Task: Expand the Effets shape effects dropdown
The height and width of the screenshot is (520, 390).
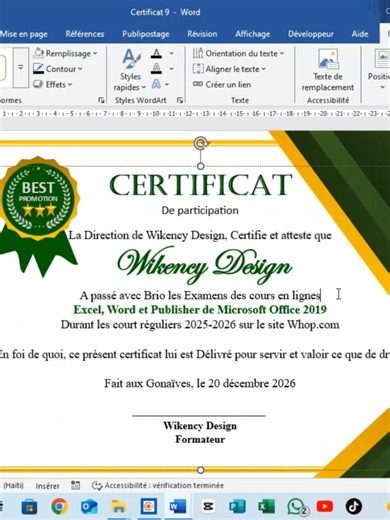Action: pyautogui.click(x=70, y=85)
